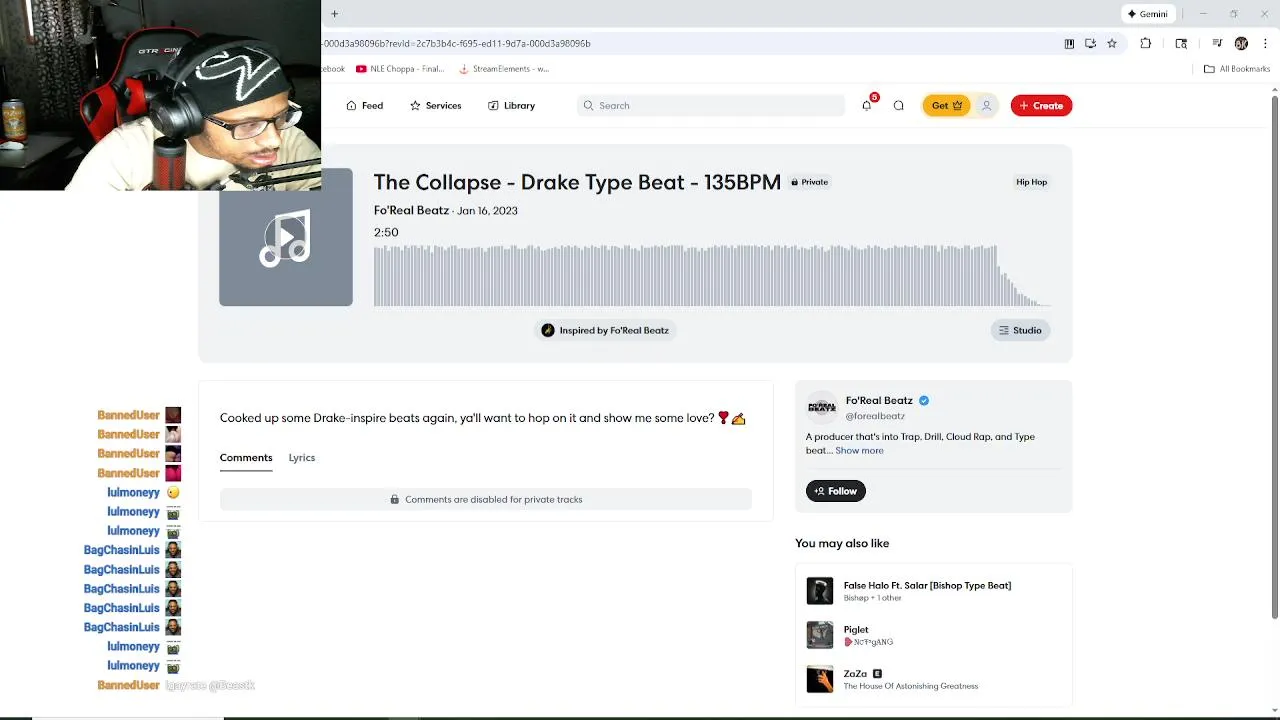Image resolution: width=1280 pixels, height=720 pixels.
Task: Open Fo'Real Beatz profile avatar in sidebar
Action: (822, 407)
